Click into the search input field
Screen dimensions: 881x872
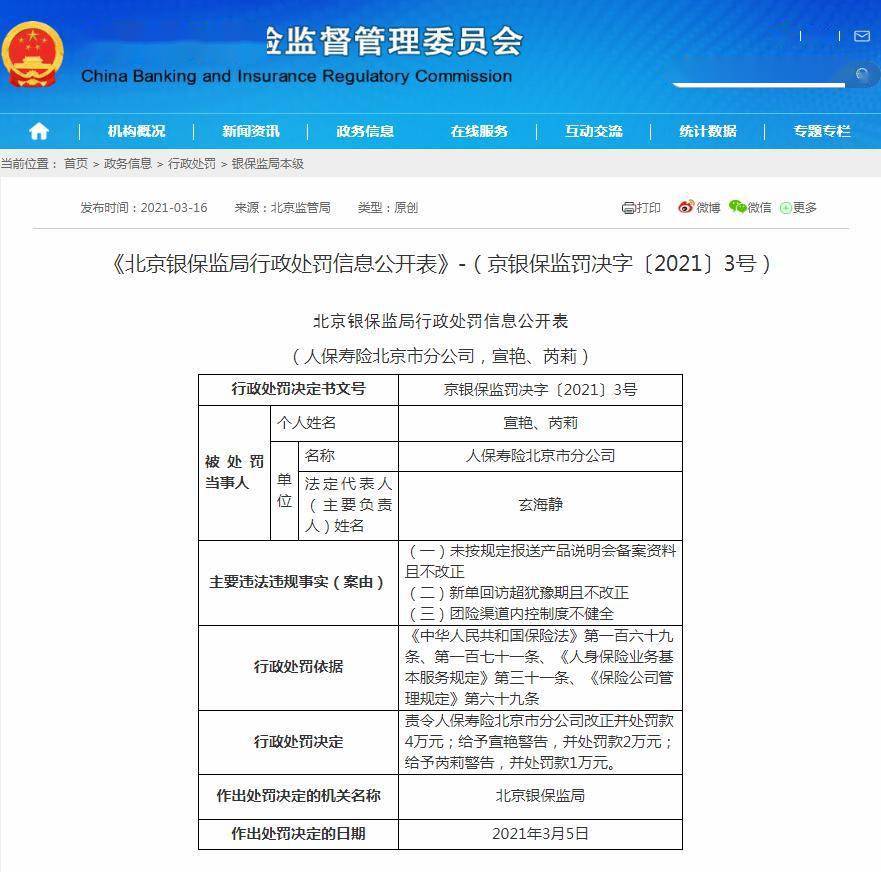click(x=759, y=73)
